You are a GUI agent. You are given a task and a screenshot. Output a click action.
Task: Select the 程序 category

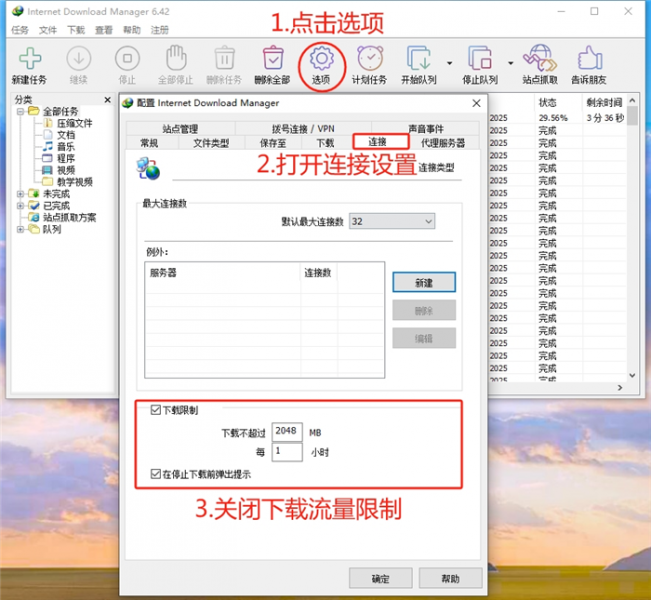coord(66,158)
